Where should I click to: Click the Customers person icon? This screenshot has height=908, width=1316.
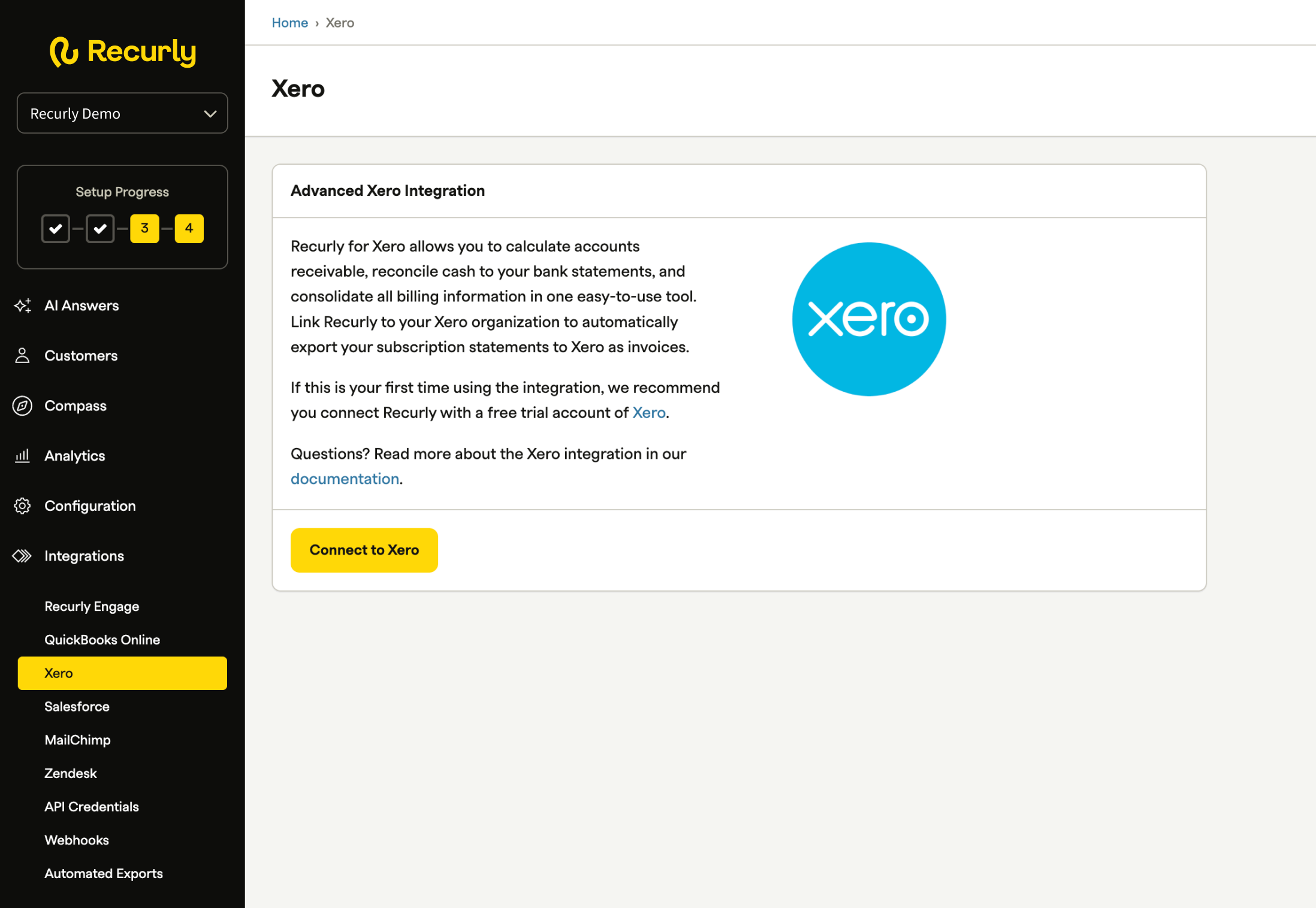click(22, 356)
